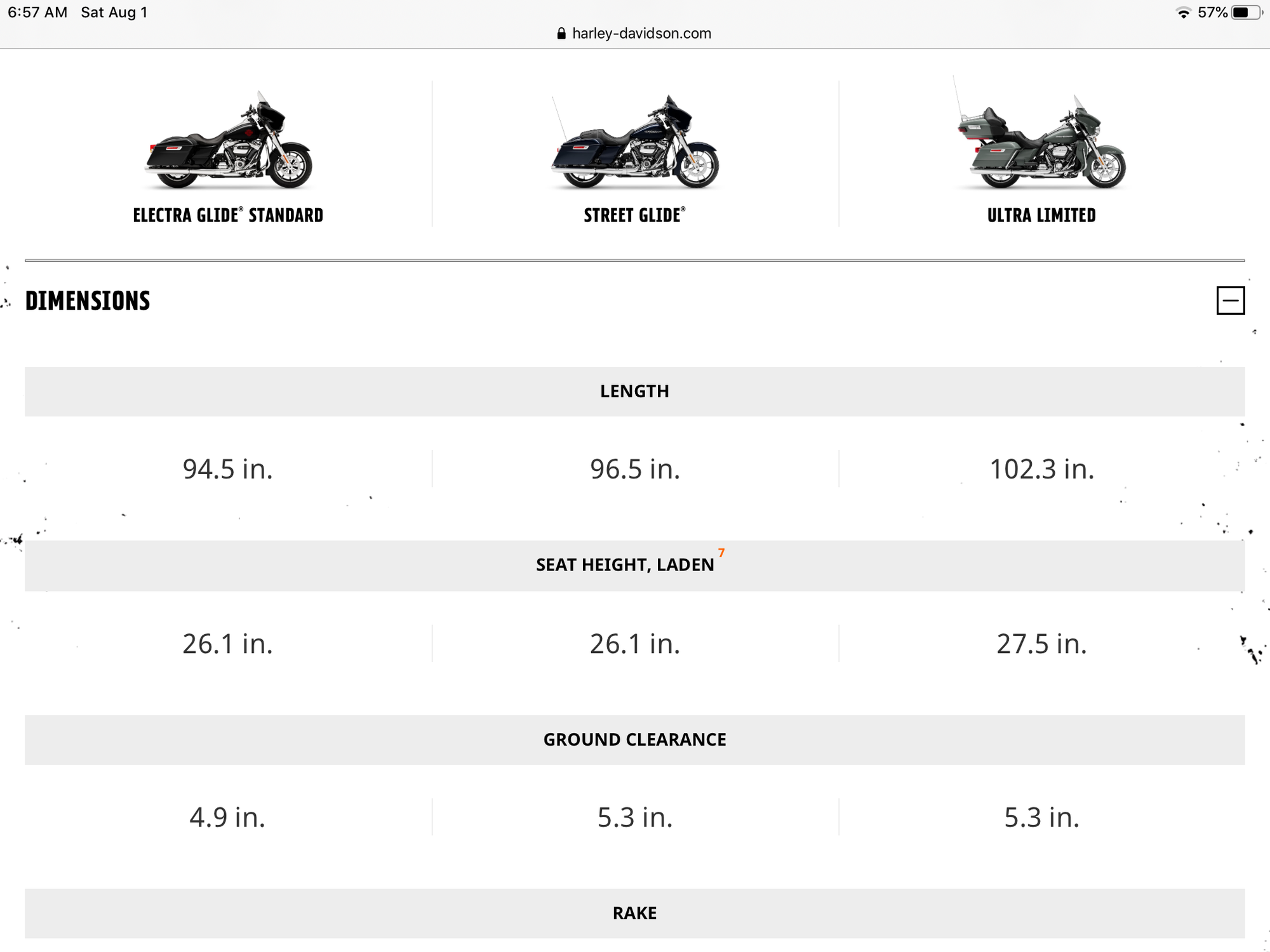
Task: Tap the harley-davidson.com address bar
Action: (x=641, y=34)
